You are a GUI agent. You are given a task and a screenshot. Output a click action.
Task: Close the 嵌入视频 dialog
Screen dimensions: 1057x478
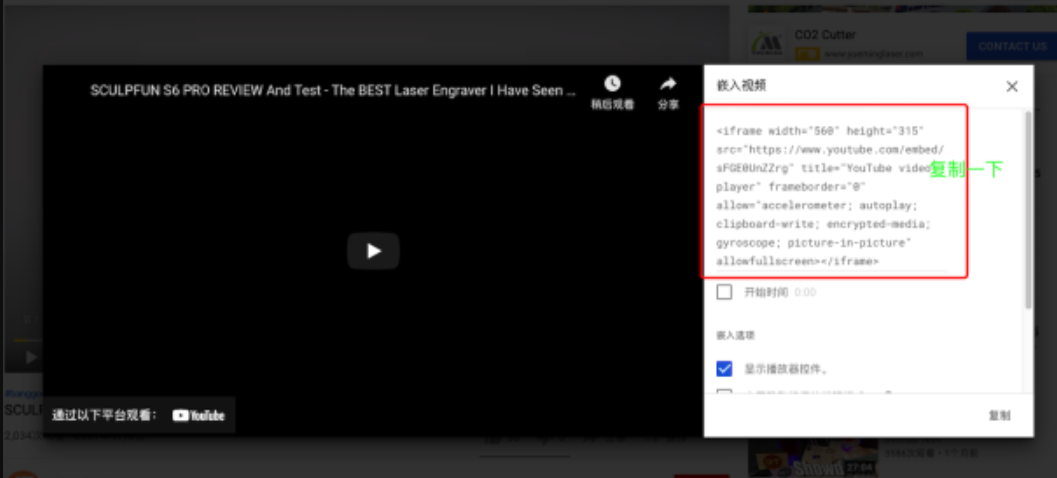(x=1012, y=86)
